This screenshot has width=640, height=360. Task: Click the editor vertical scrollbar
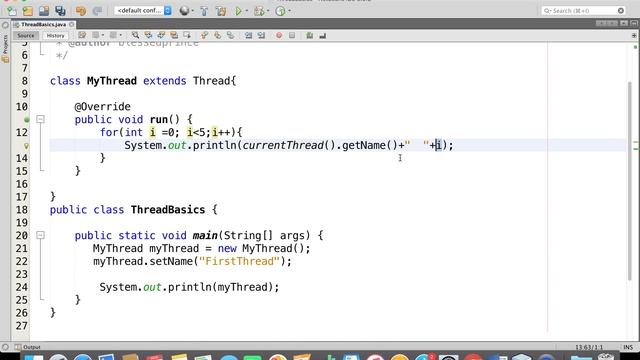tap(630, 181)
